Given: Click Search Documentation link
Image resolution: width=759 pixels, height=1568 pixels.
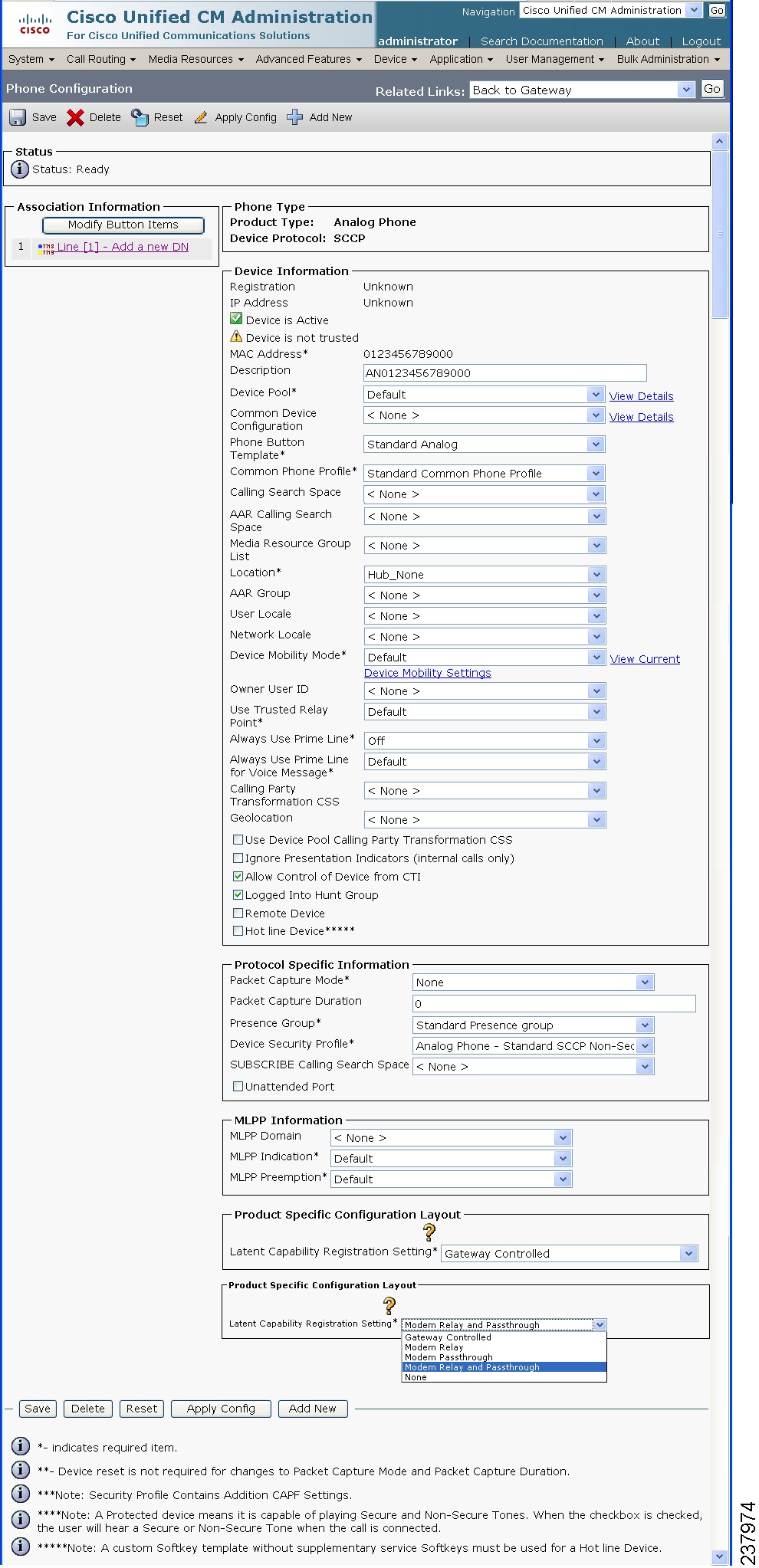Looking at the screenshot, I should click(542, 41).
